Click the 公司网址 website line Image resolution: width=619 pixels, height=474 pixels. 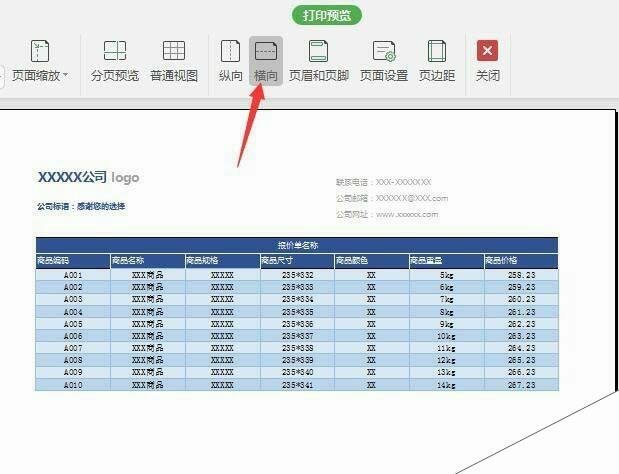(387, 214)
